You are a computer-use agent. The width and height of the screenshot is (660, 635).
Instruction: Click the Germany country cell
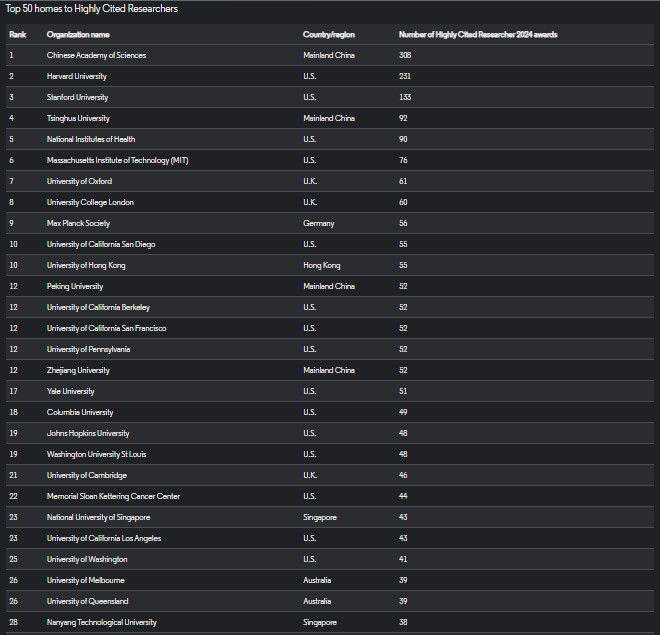point(318,223)
